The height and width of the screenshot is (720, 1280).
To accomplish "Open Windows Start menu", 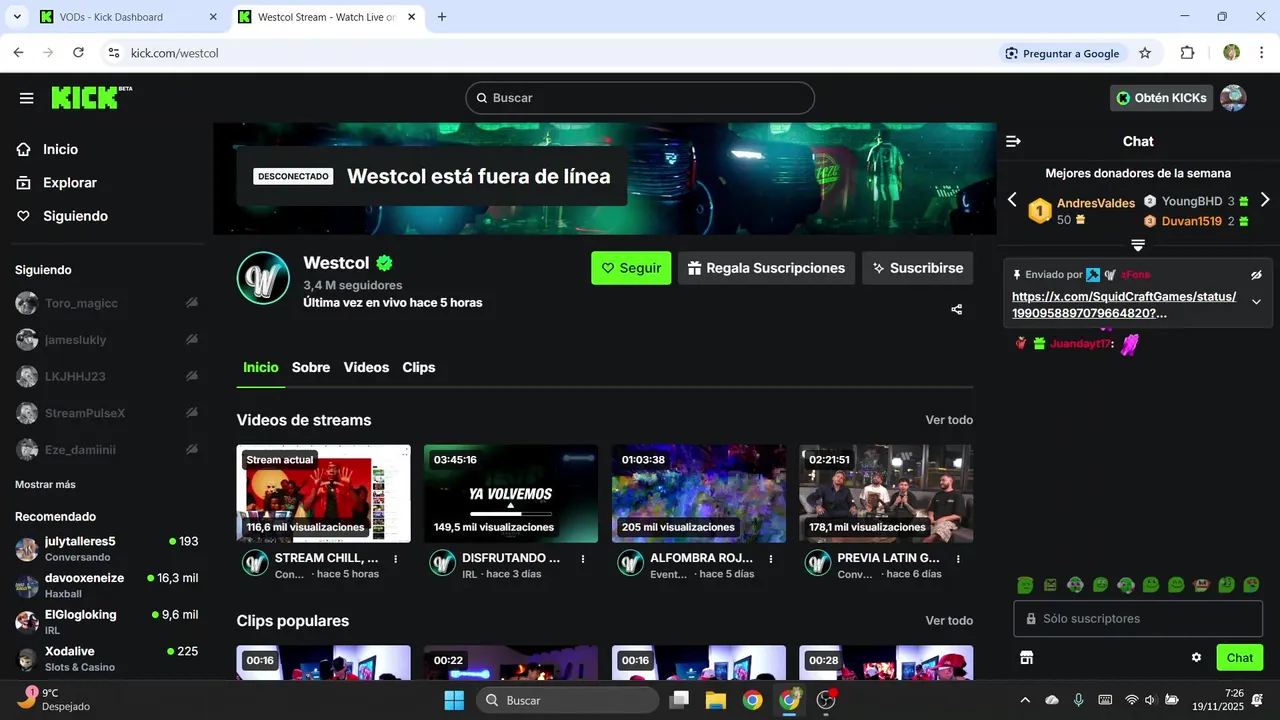I will (454, 700).
